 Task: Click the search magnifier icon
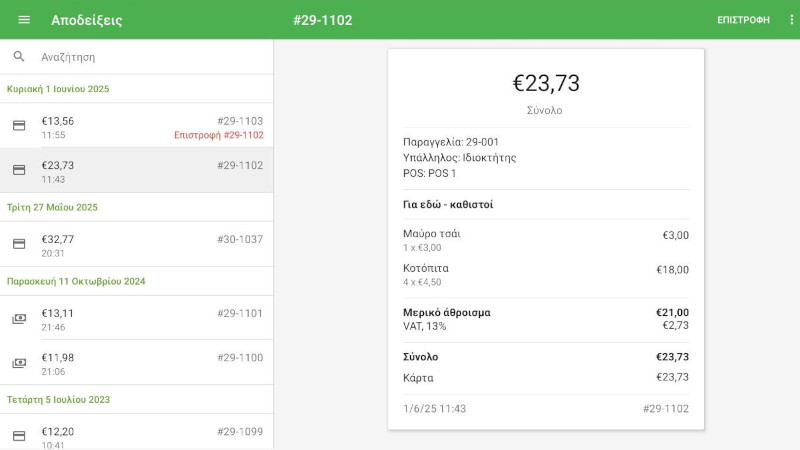tap(19, 57)
